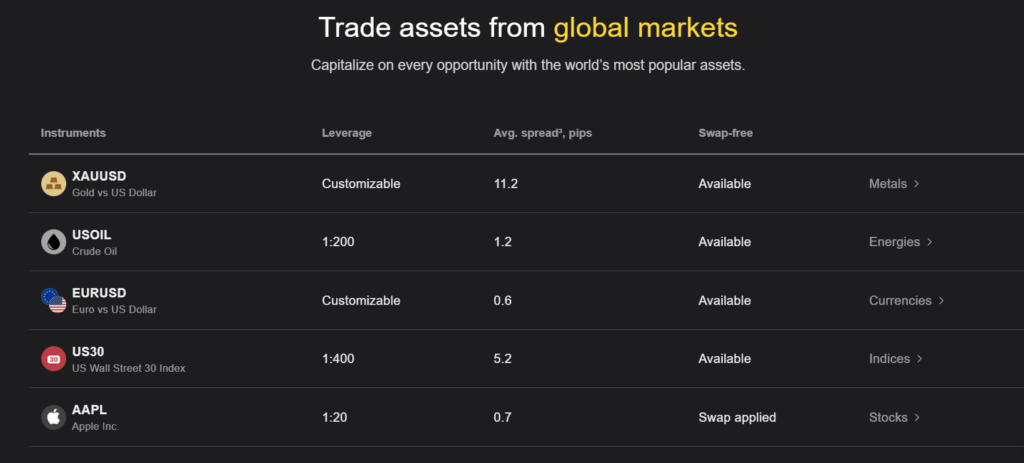1024x463 pixels.
Task: Select the USOIL Crude Oil row
Action: click(x=92, y=242)
